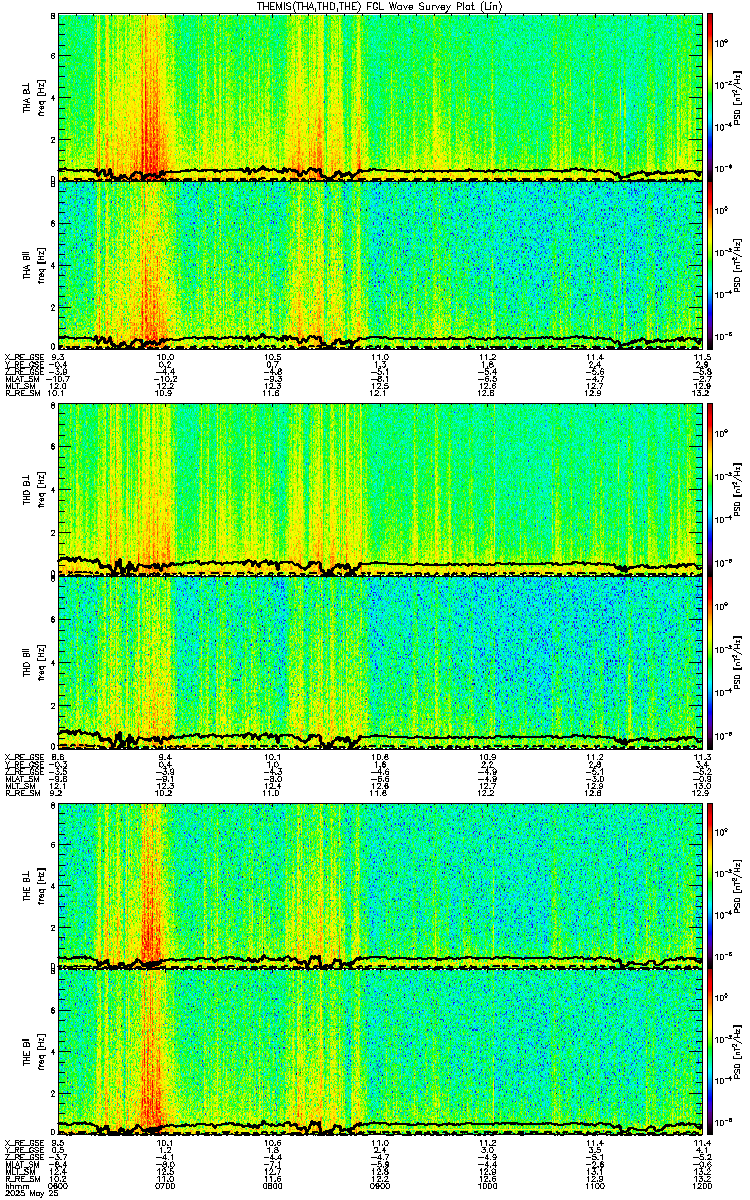This screenshot has height=1200, width=750.
Task: Click the 'THA Bll freq [Hz]' axis label
Action: 33,265
